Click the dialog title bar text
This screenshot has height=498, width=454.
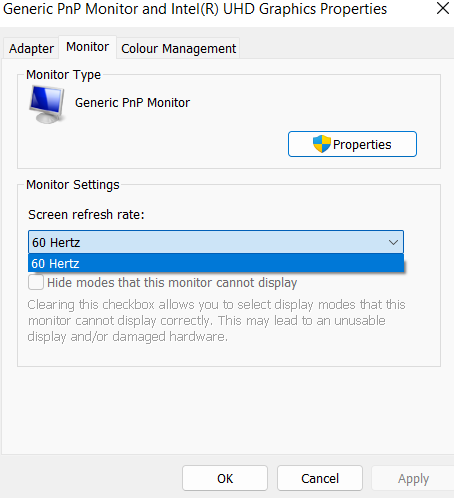point(195,9)
